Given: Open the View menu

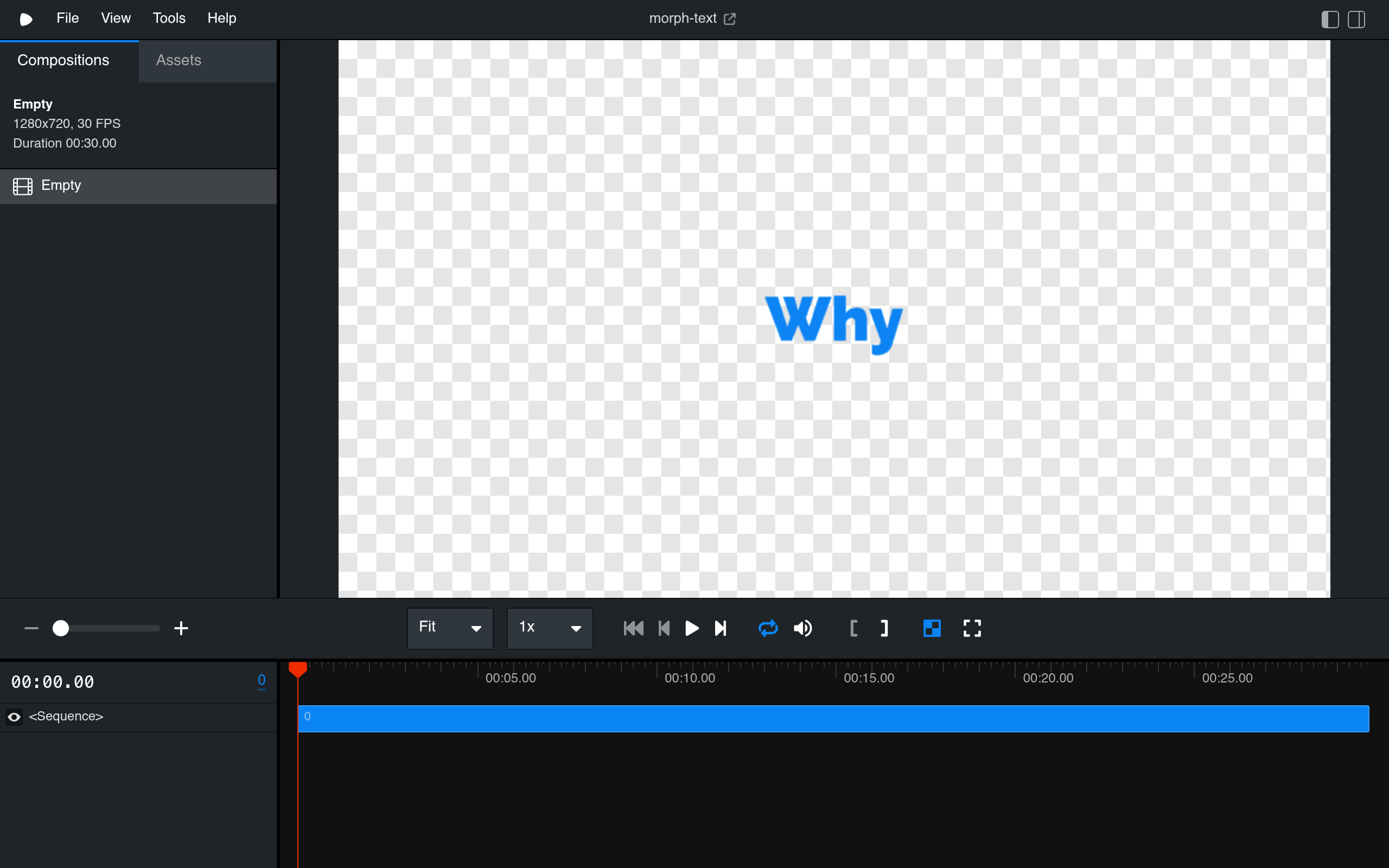Looking at the screenshot, I should 116,18.
